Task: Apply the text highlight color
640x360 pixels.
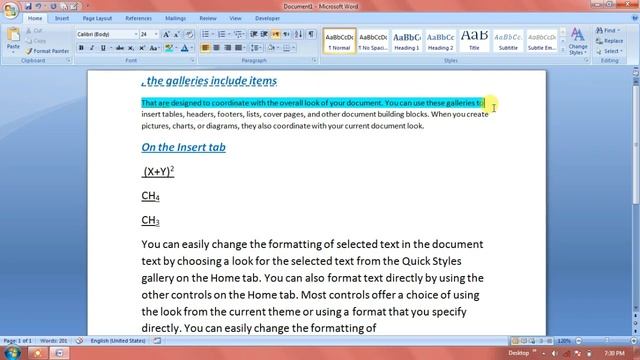Action: click(x=169, y=48)
